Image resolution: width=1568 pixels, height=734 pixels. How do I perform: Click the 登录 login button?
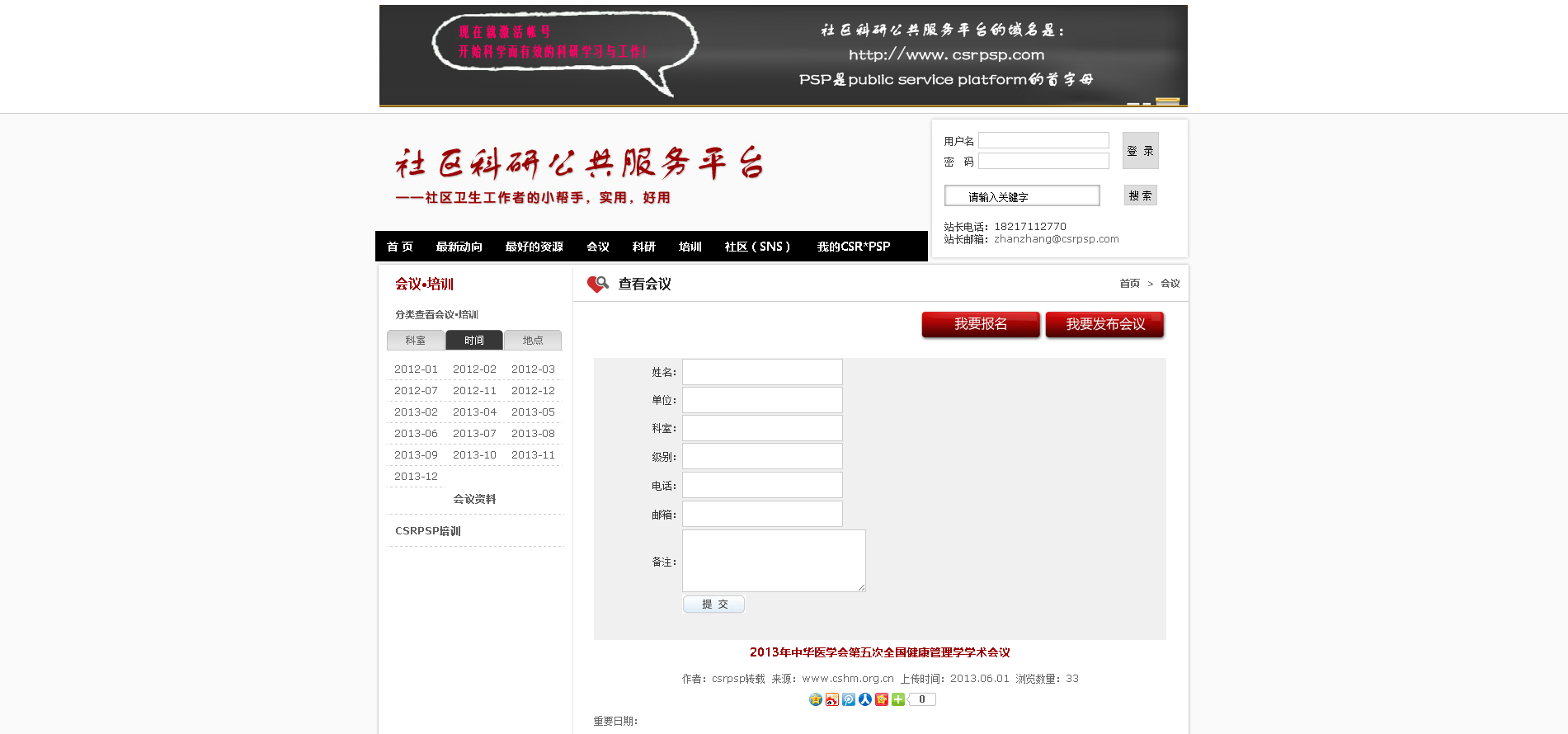(x=1140, y=151)
